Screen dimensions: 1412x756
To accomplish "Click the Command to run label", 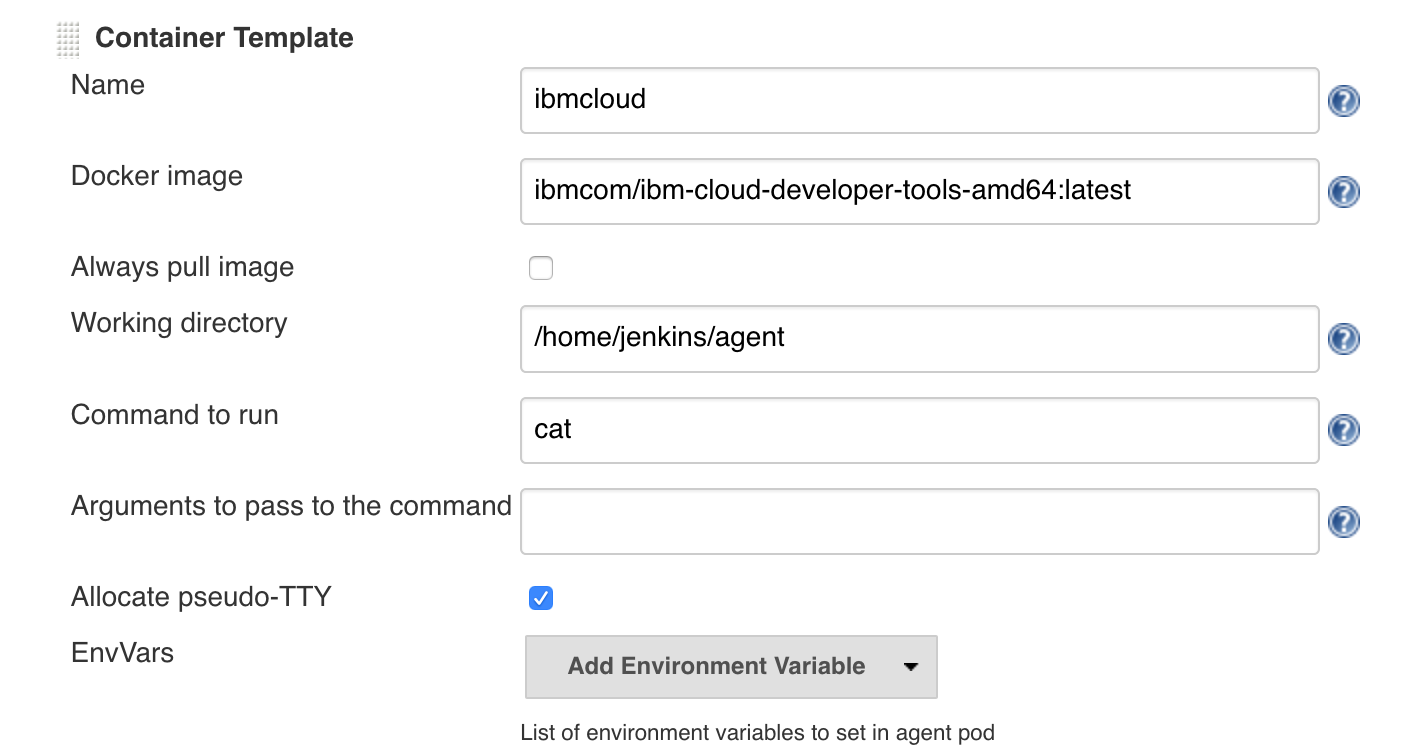I will click(x=175, y=415).
